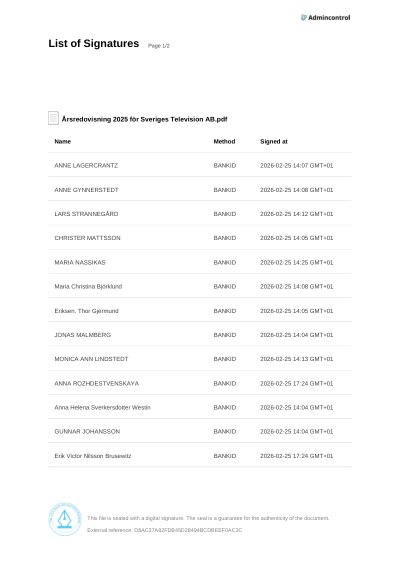Select the MONICA ANN LINDSTEDT row
400x567 pixels.
pyautogui.click(x=200, y=359)
